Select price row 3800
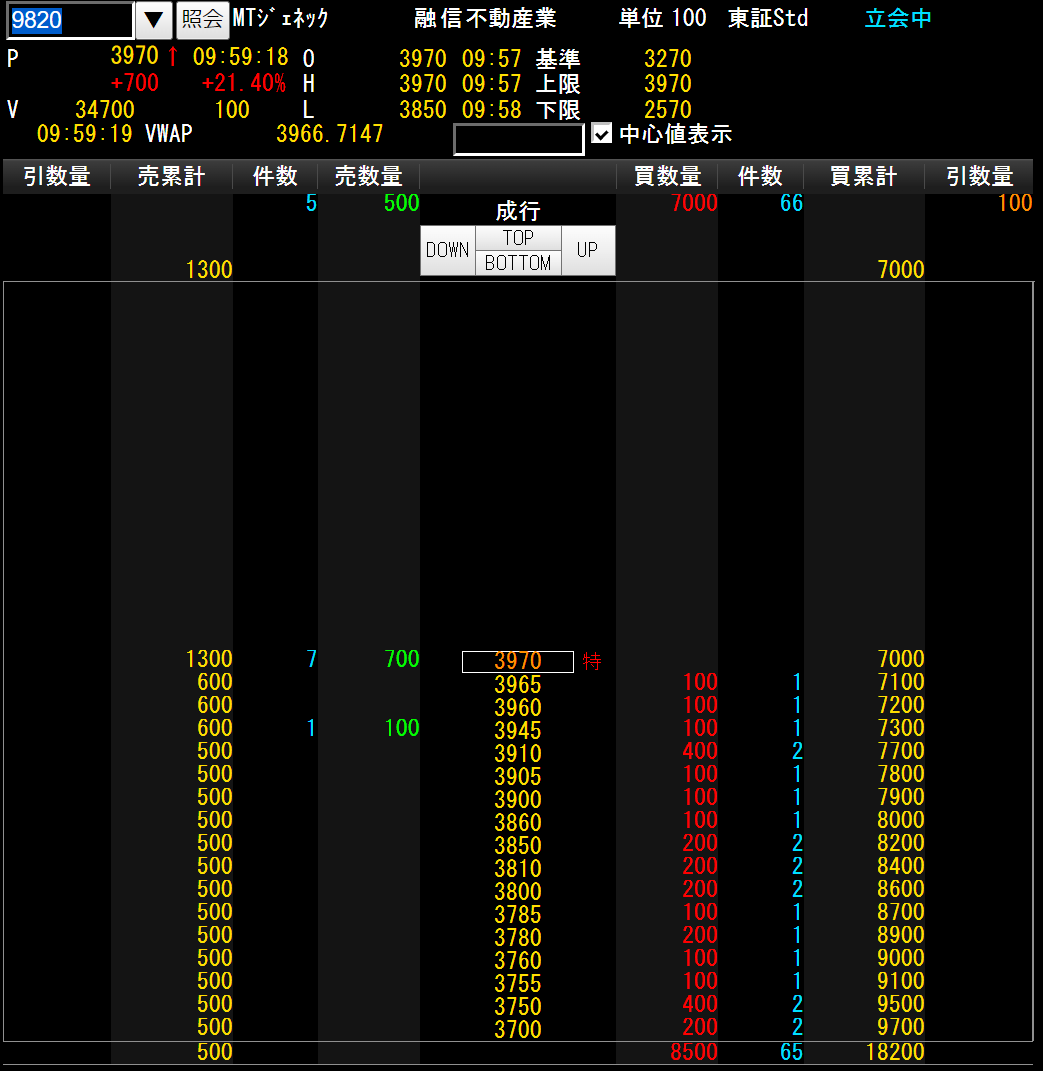1043x1071 pixels. 518,891
